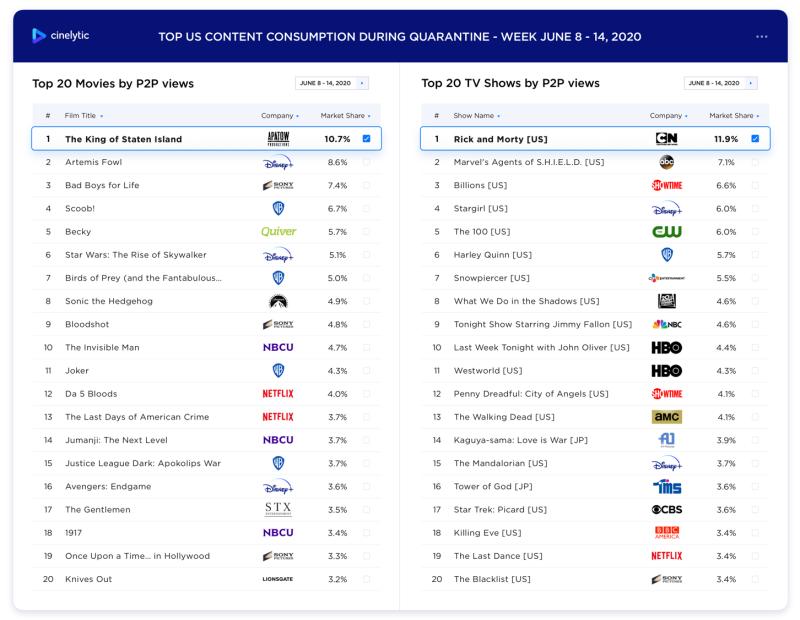Click the Top 20 Movies by P2P views heading

[113, 84]
